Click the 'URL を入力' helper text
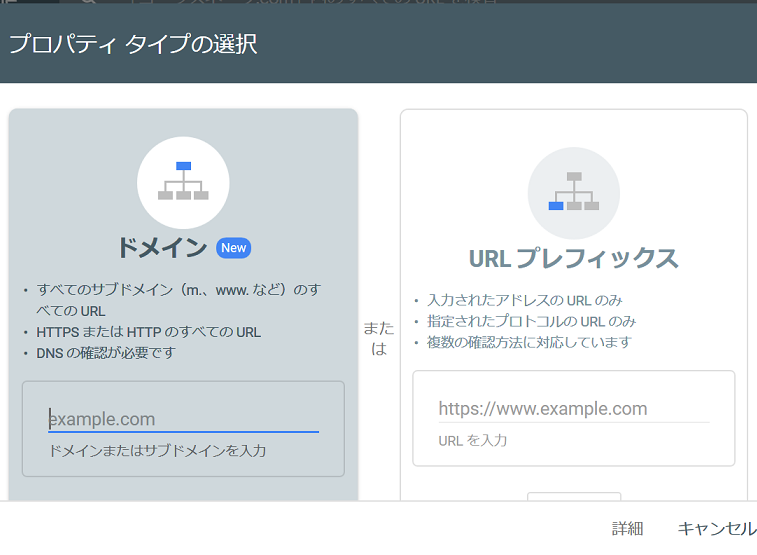The image size is (757, 555). (x=473, y=441)
